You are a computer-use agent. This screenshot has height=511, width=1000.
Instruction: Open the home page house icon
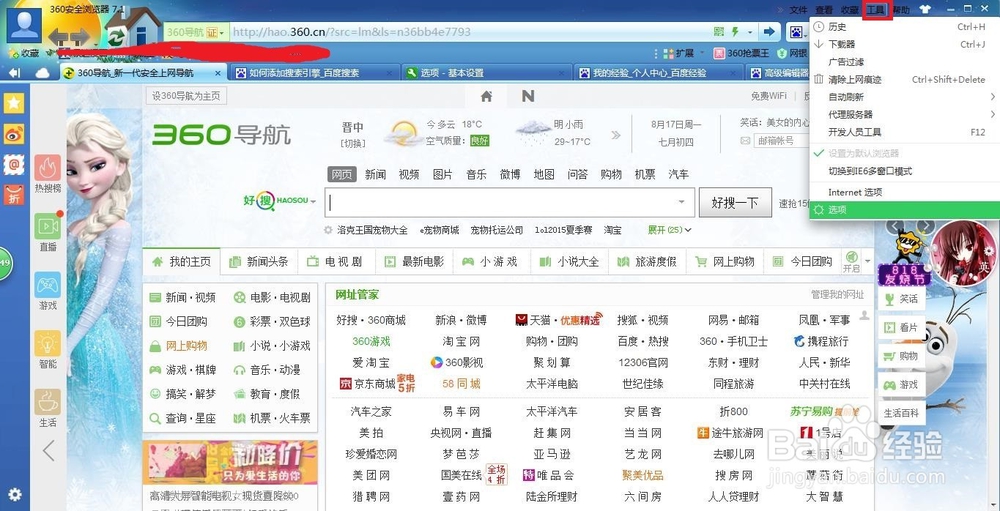(143, 27)
